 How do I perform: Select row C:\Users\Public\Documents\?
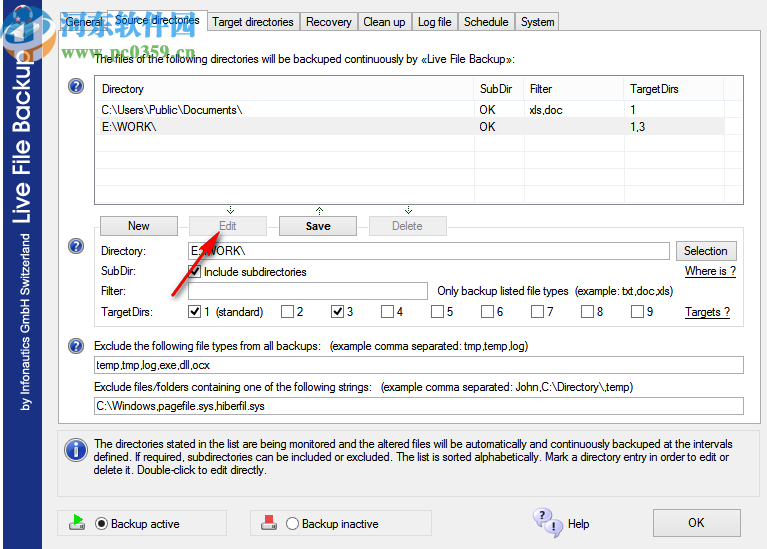pos(410,110)
